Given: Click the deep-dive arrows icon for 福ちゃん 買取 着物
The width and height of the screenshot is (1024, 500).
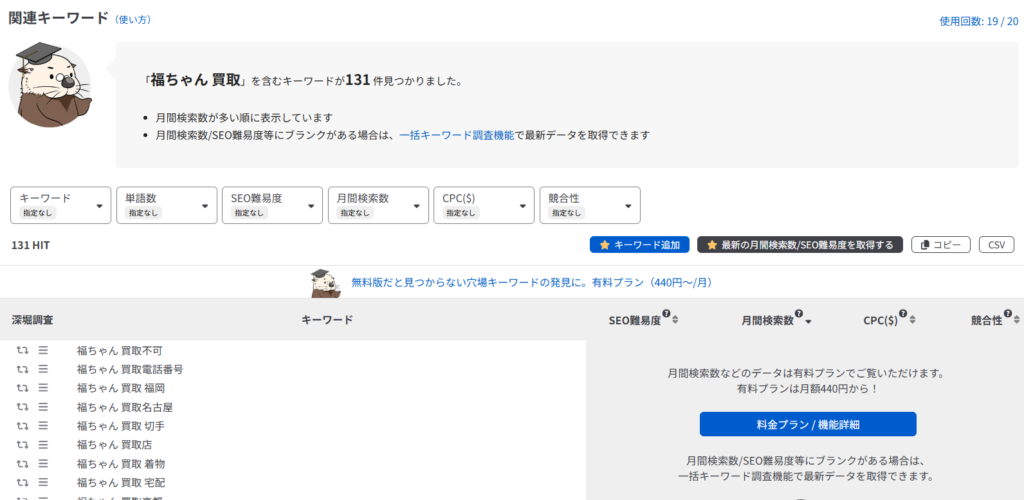Looking at the screenshot, I should 23,464.
